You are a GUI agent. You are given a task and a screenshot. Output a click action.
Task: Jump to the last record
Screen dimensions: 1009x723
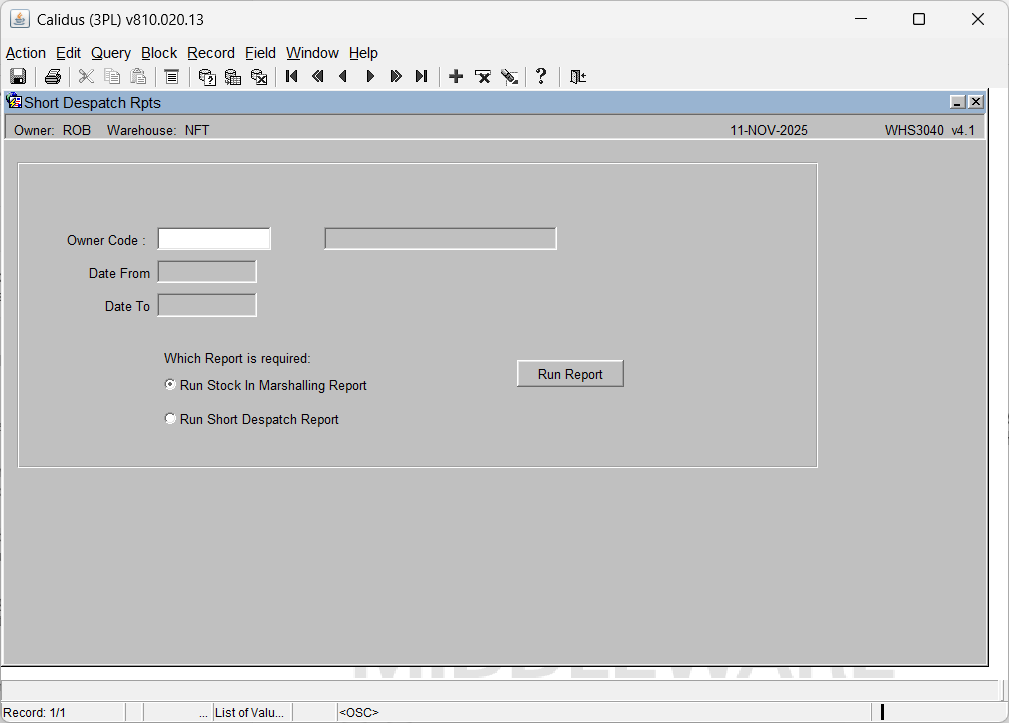pyautogui.click(x=421, y=77)
